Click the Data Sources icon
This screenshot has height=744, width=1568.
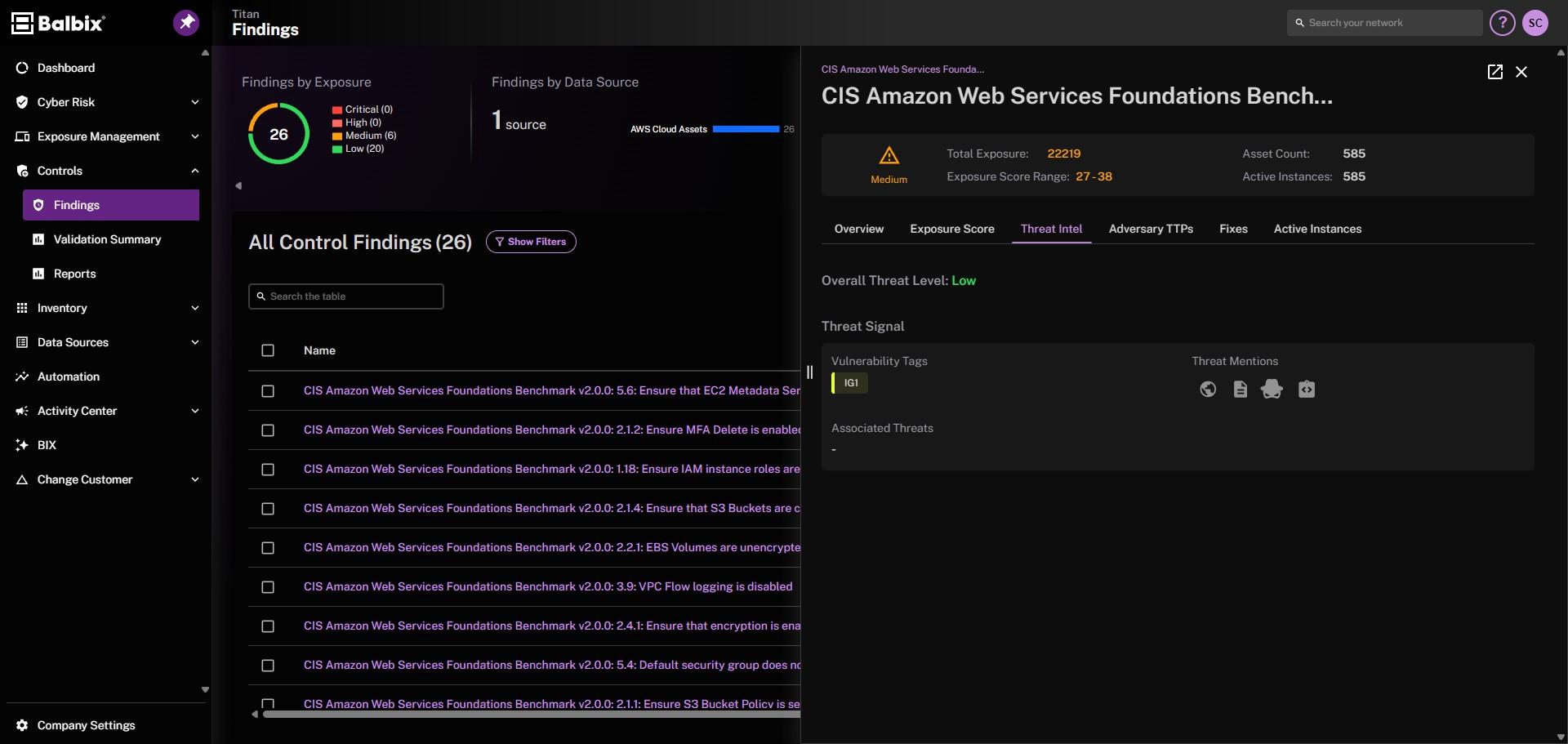tap(22, 342)
